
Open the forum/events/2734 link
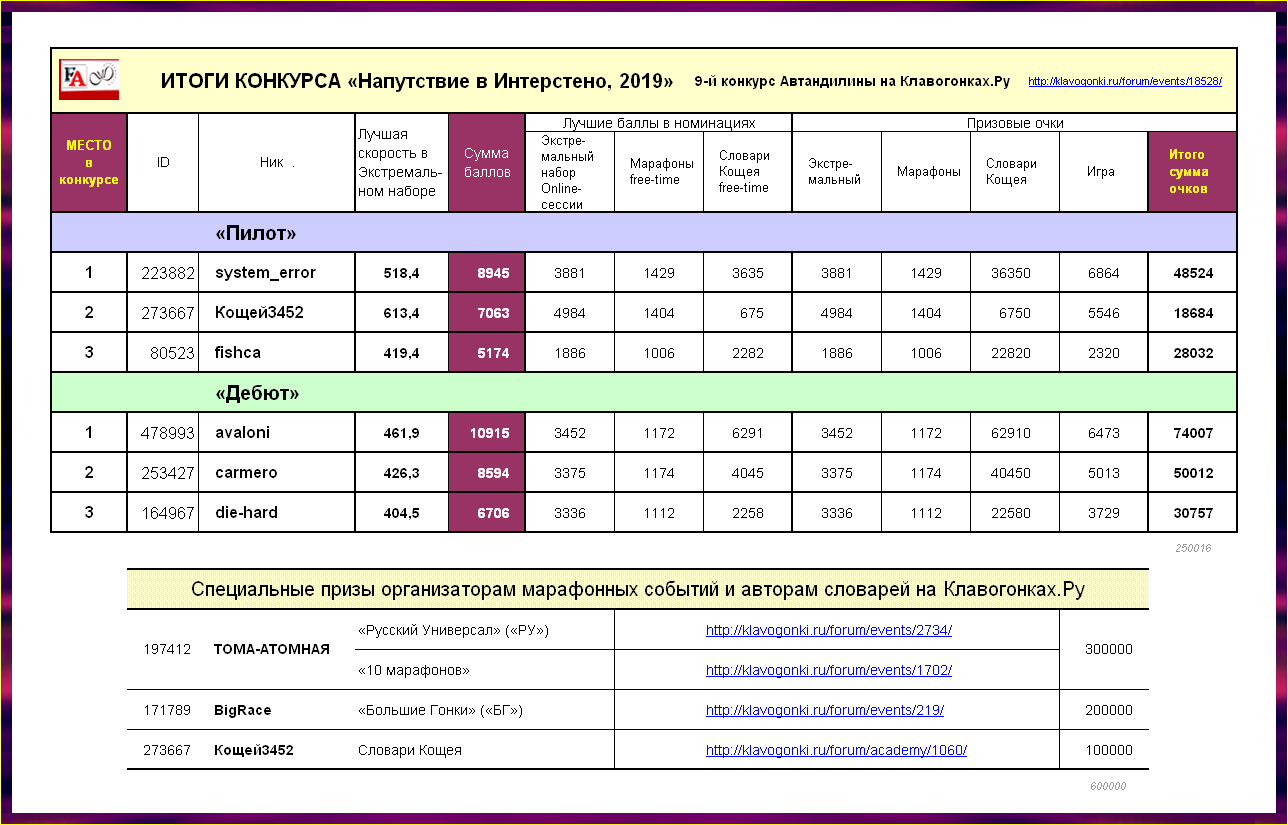829,631
